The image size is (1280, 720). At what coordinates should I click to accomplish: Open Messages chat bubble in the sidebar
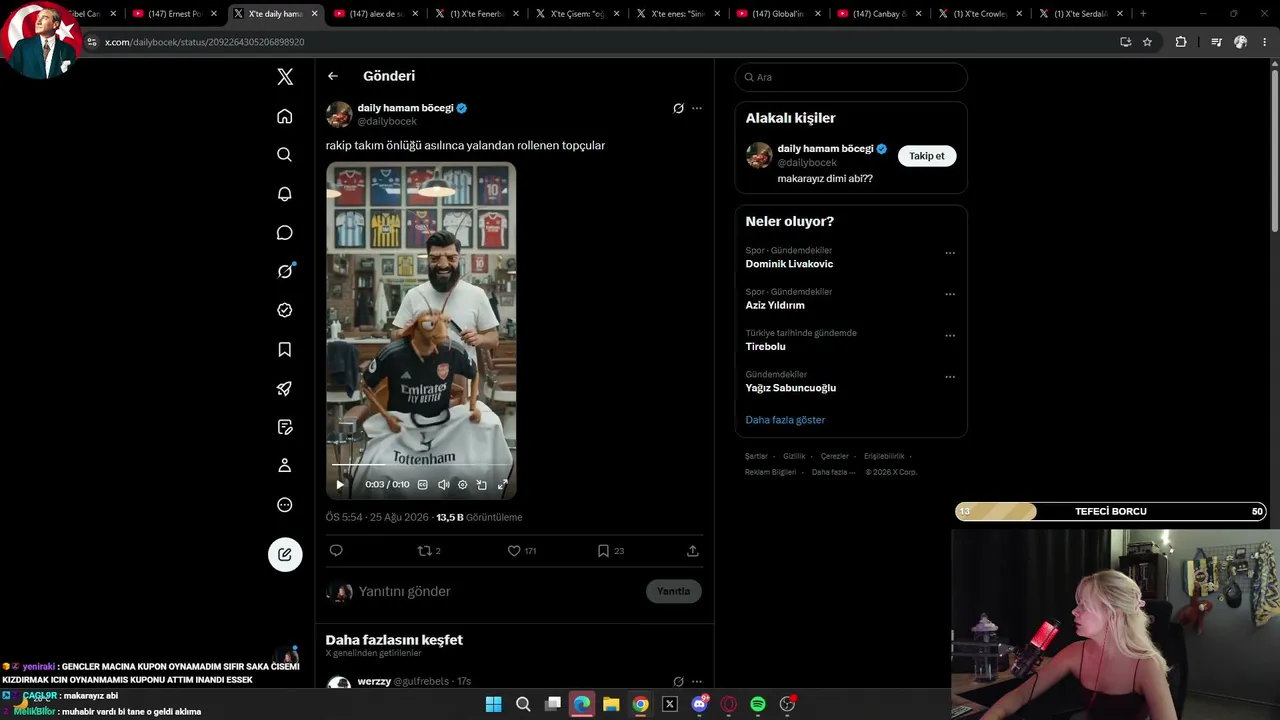(x=285, y=233)
